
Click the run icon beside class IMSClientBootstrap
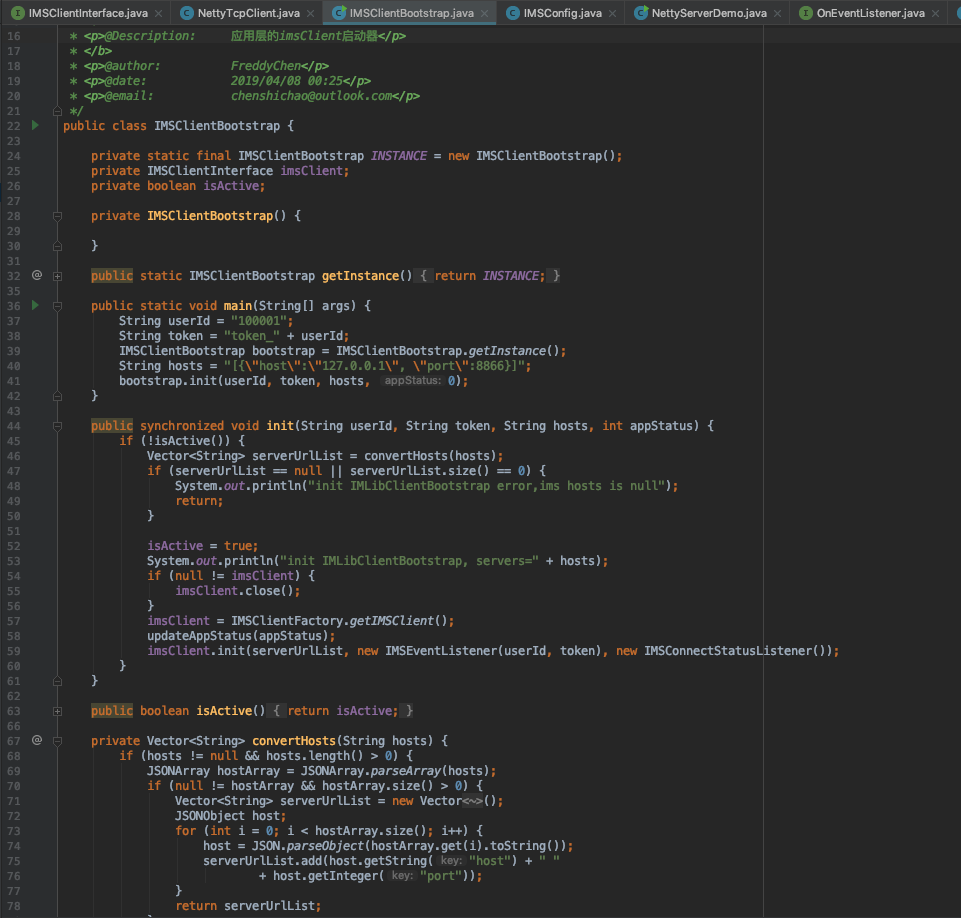pos(36,126)
